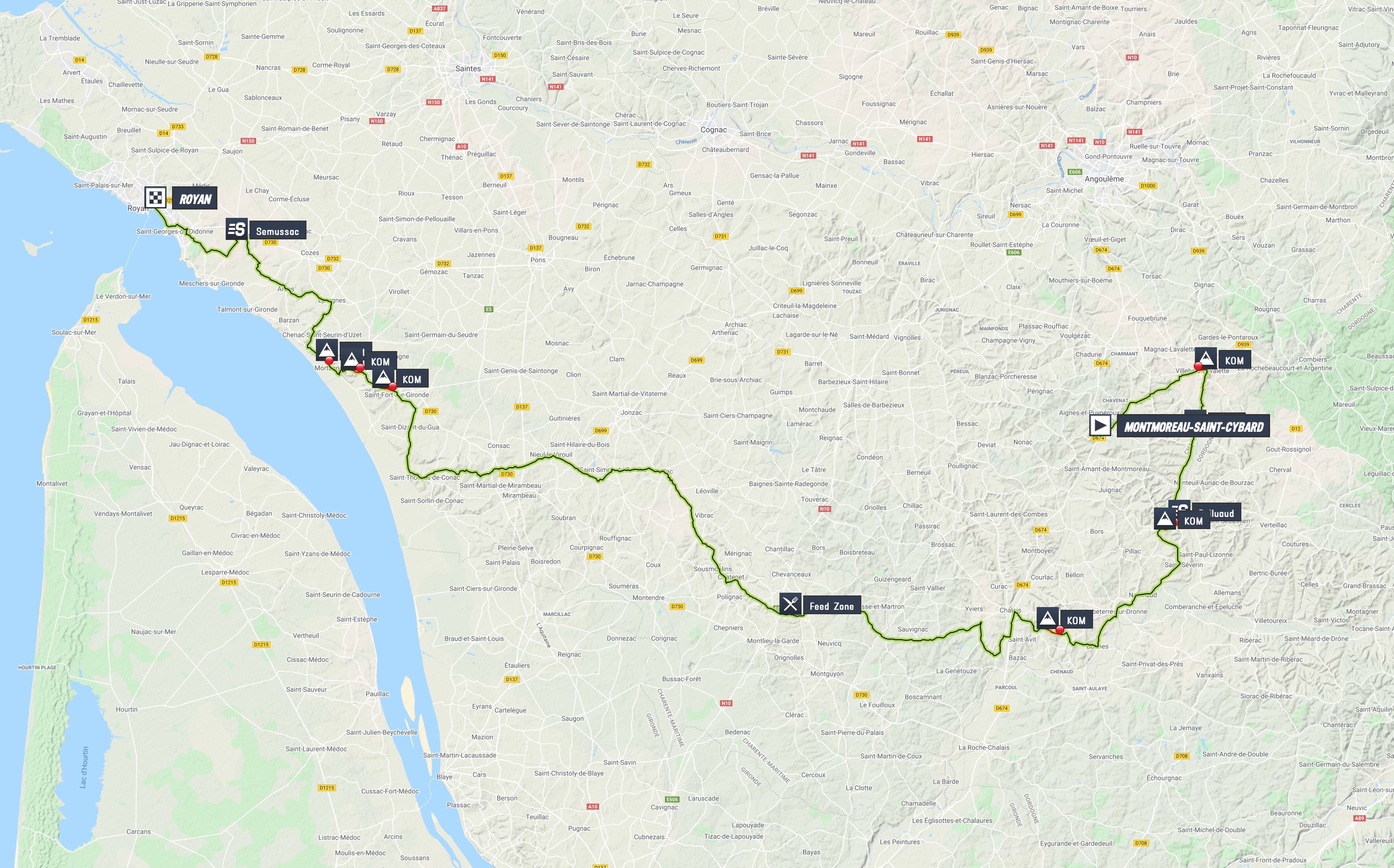Click the red marker dot near Mortagne
Screen dimensions: 1394x868
coord(329,360)
